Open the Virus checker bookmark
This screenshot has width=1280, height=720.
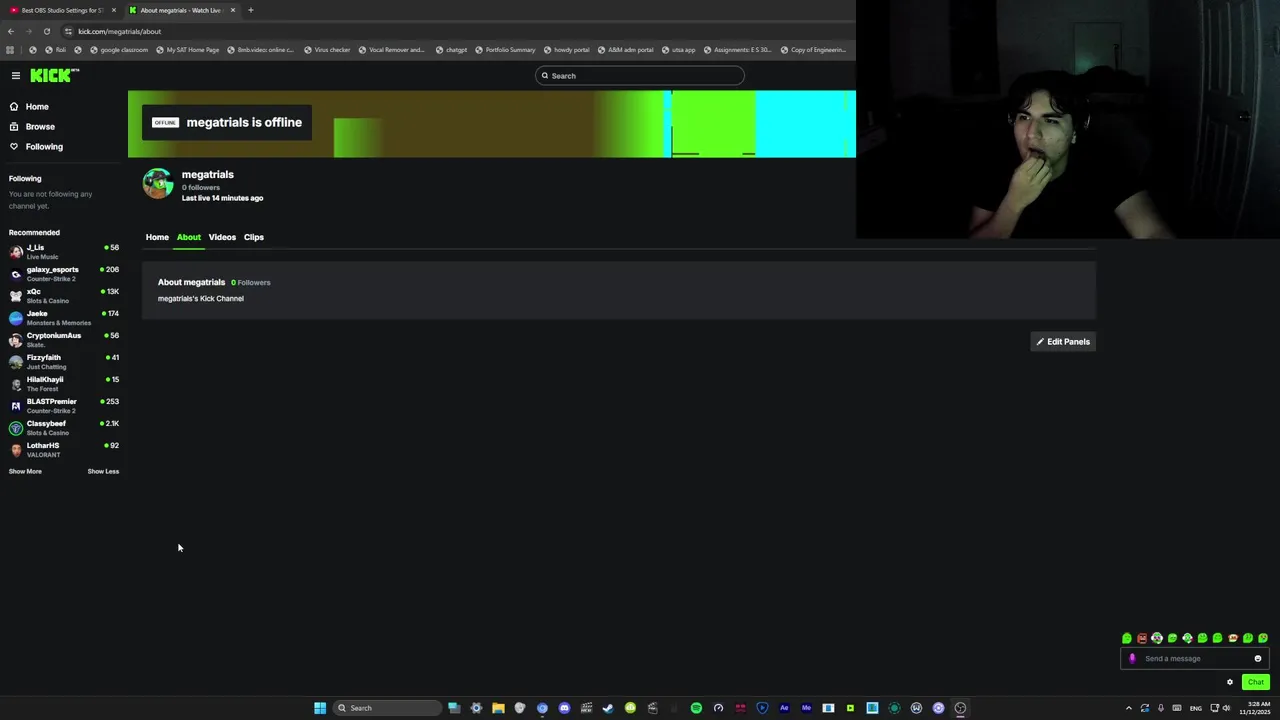[x=327, y=50]
